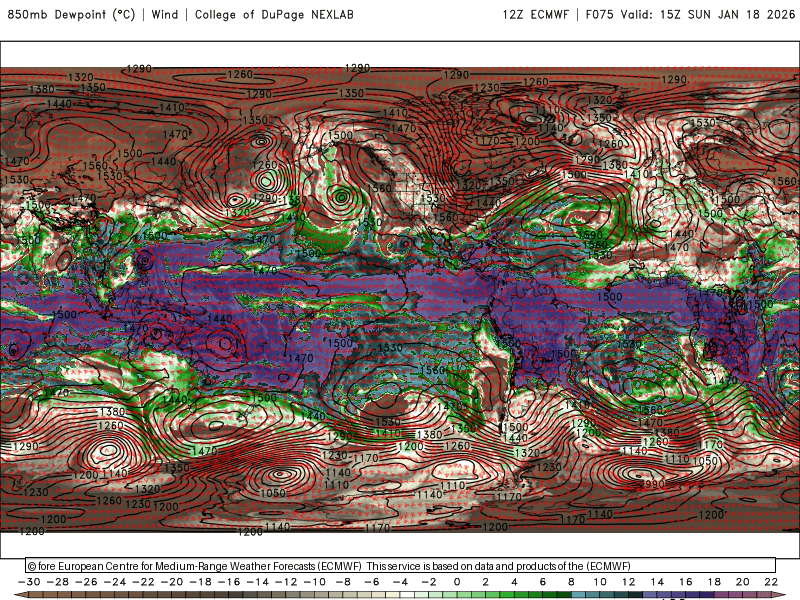Click the 20 value on the color scale
Image resolution: width=800 pixels, height=600 pixels.
[743, 582]
